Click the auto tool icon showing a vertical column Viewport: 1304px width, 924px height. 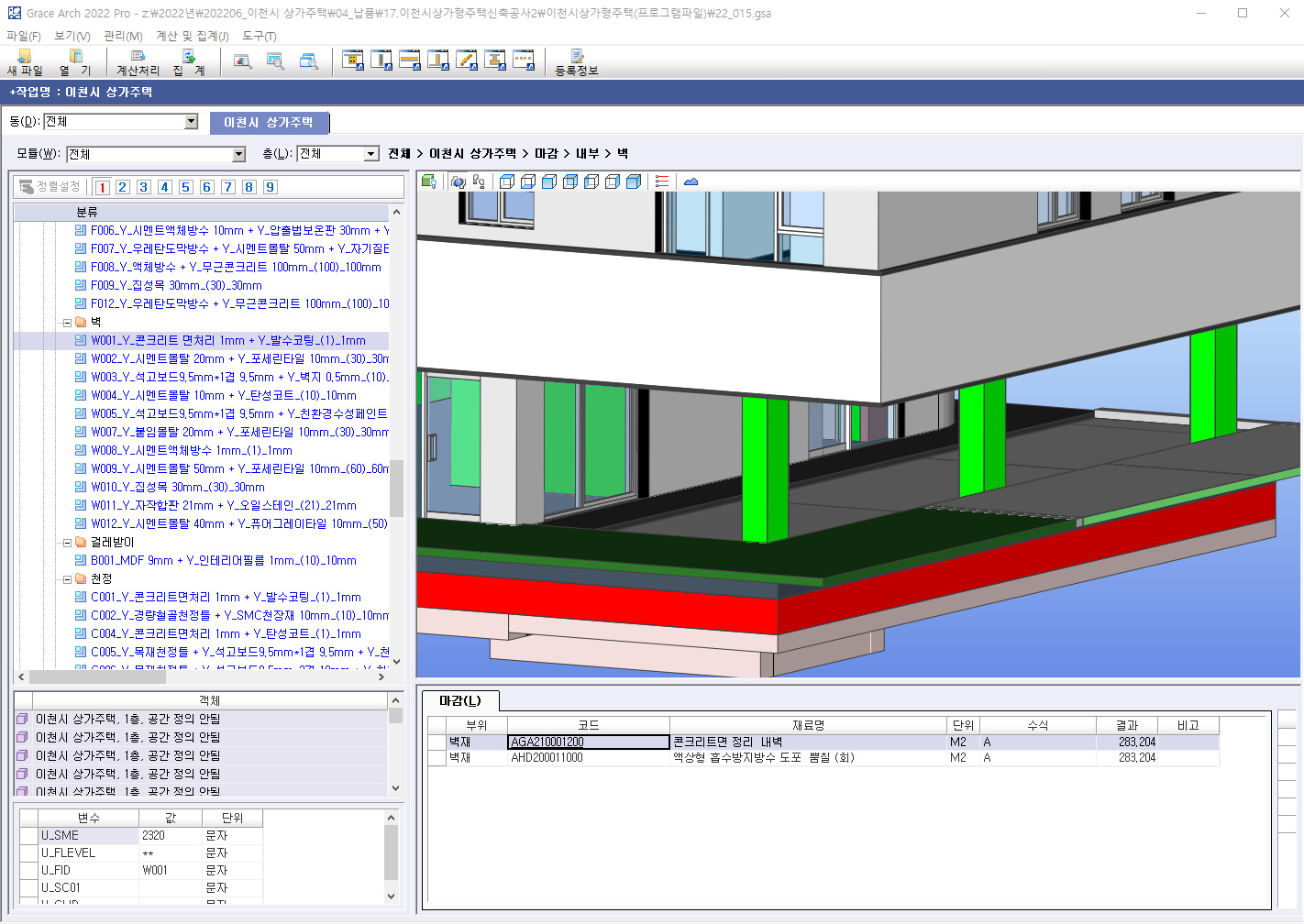click(381, 61)
